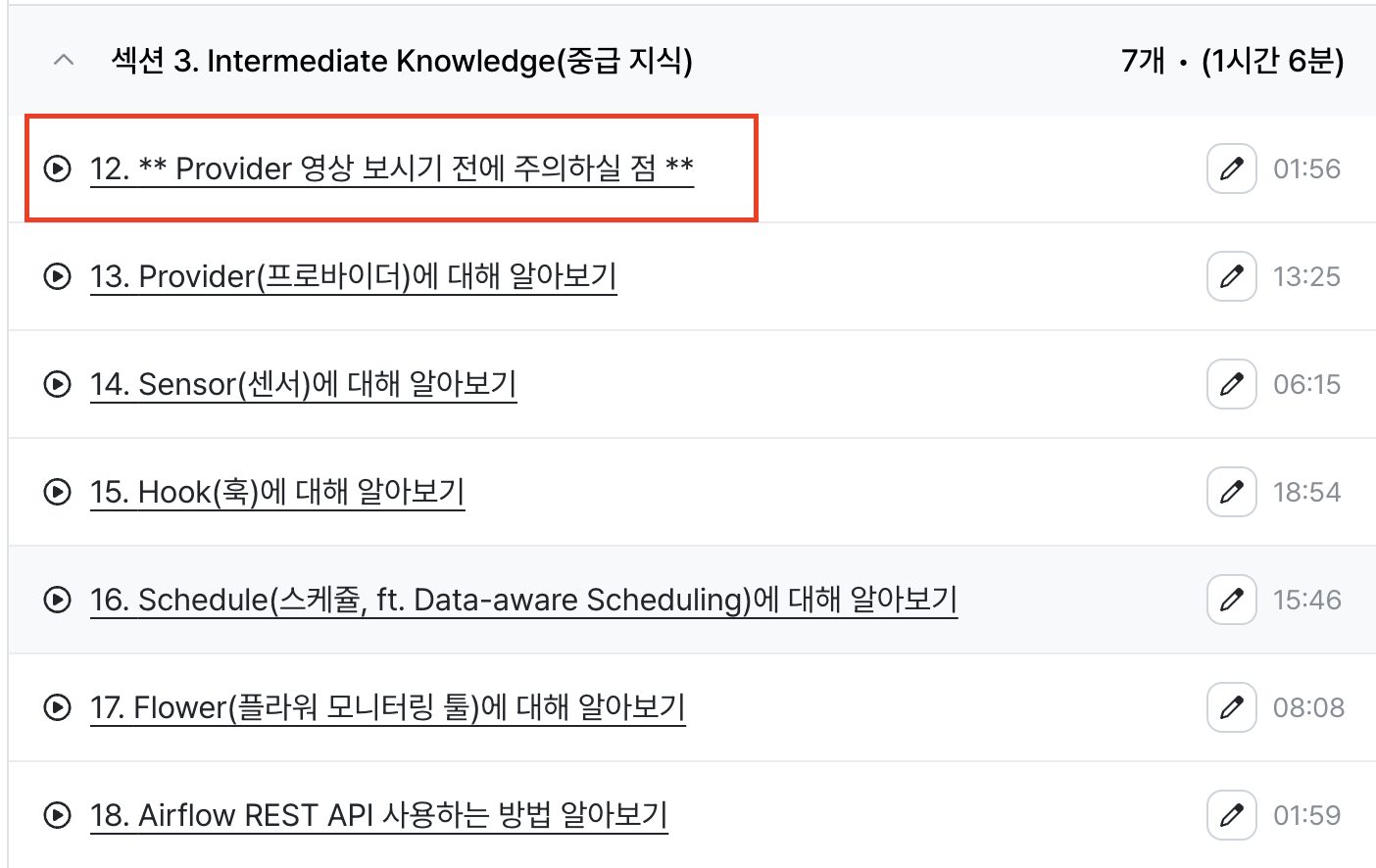The height and width of the screenshot is (868, 1376).
Task: Click the play icon for lecture 12
Action: (x=58, y=169)
